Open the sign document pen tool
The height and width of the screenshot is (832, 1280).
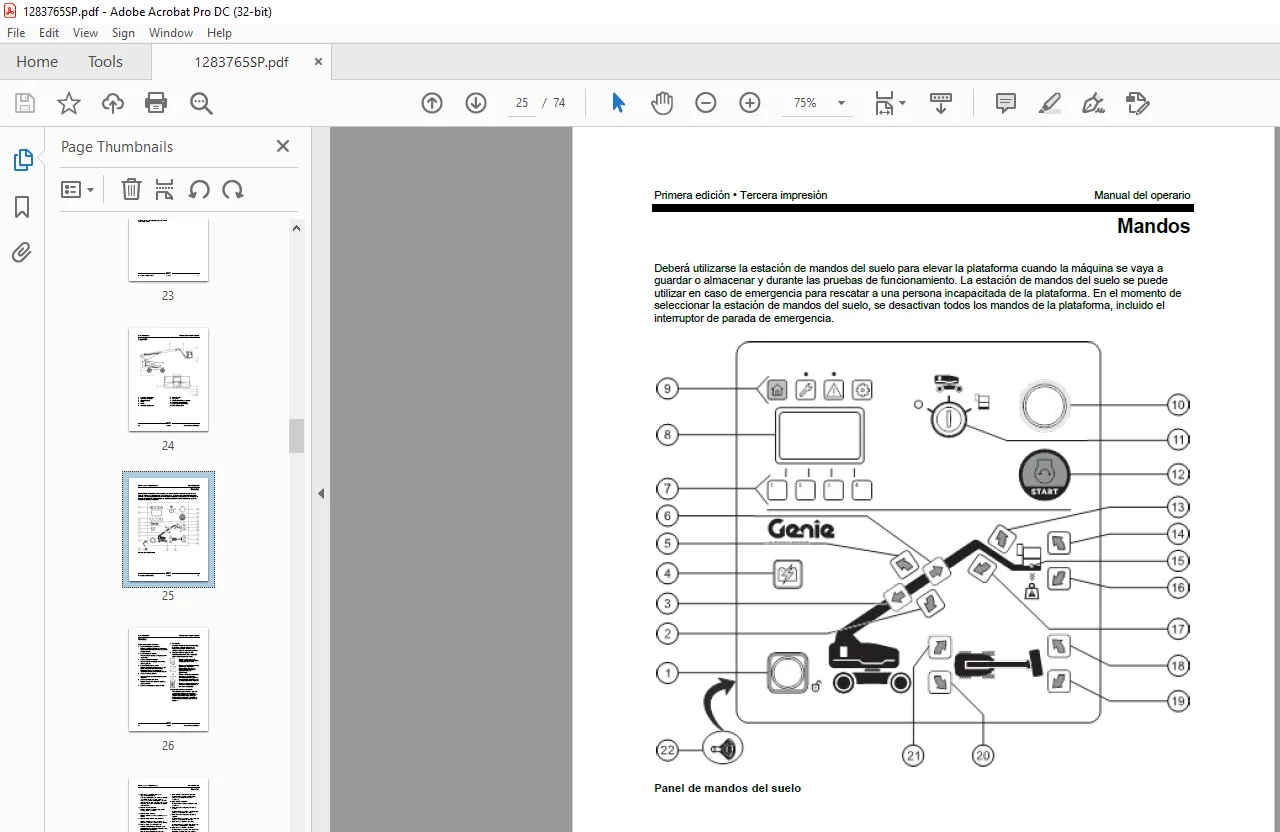point(1094,103)
